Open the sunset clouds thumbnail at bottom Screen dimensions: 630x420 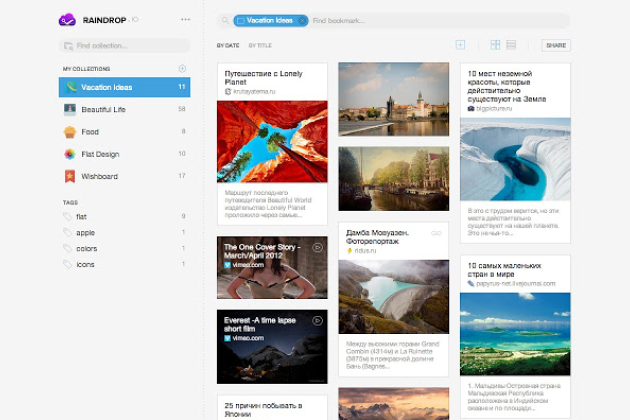click(x=393, y=404)
